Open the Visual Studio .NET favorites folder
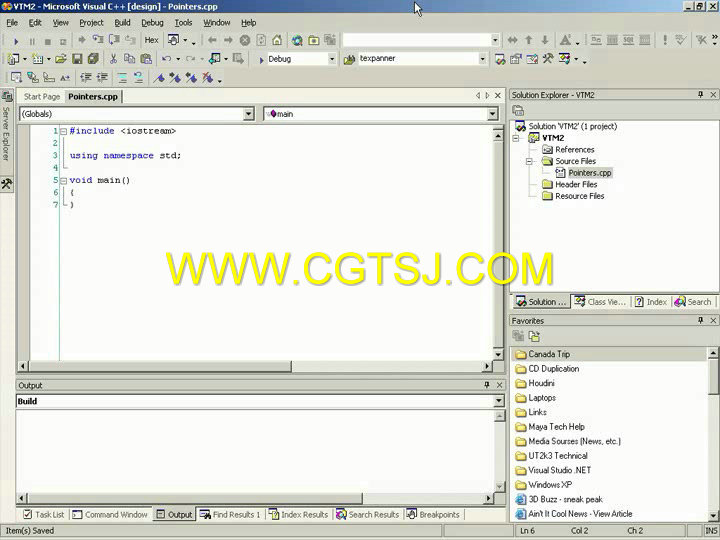 559,470
